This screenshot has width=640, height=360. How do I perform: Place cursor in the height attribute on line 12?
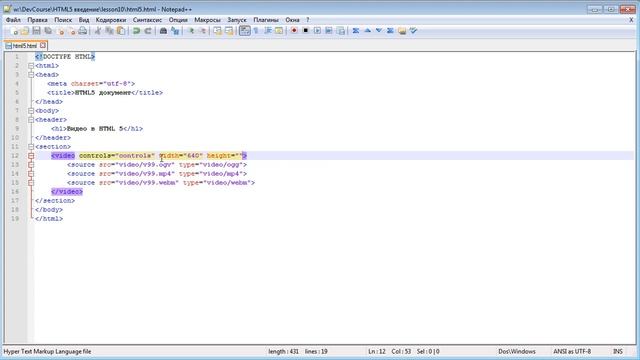(x=224, y=156)
